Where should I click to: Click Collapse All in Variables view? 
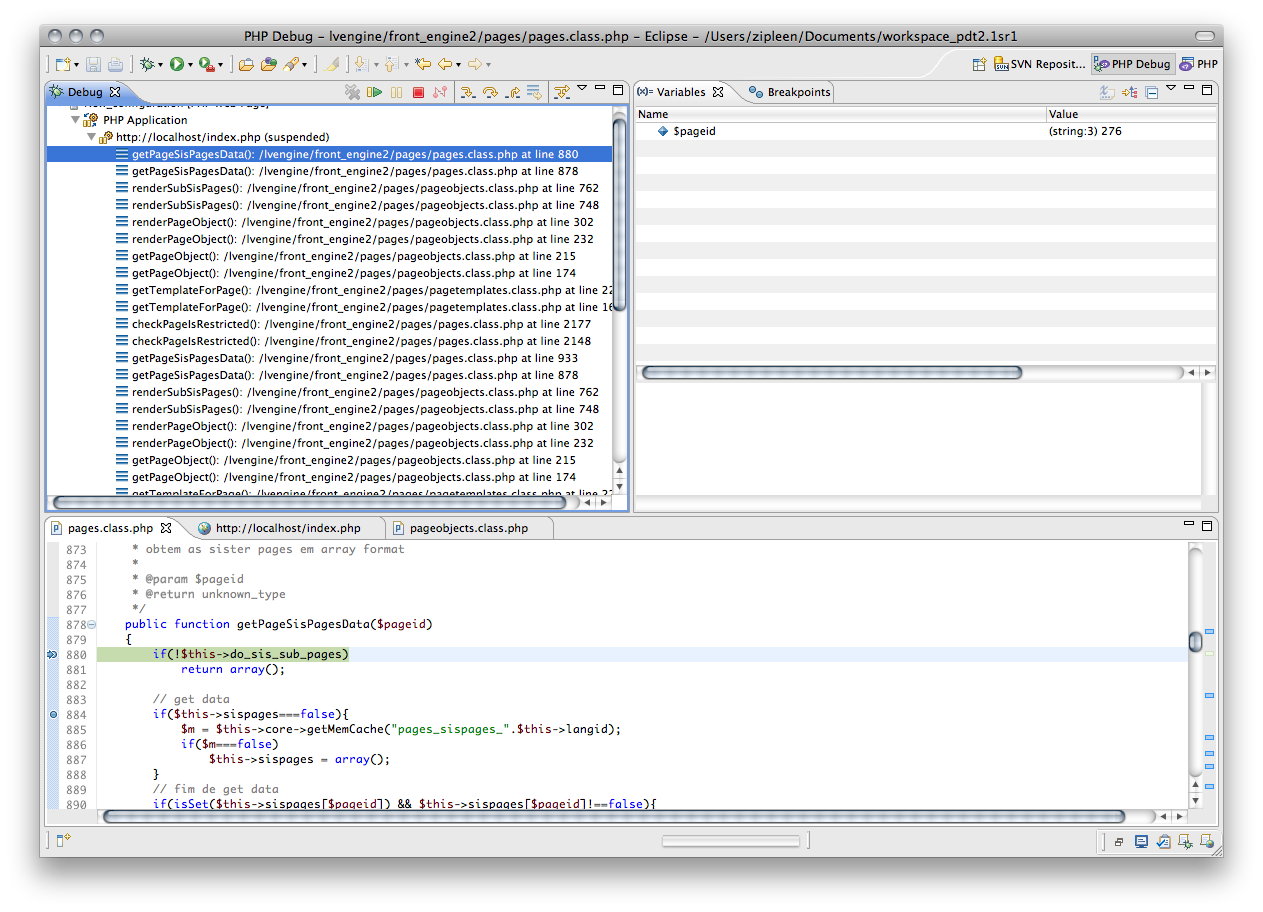[1152, 92]
